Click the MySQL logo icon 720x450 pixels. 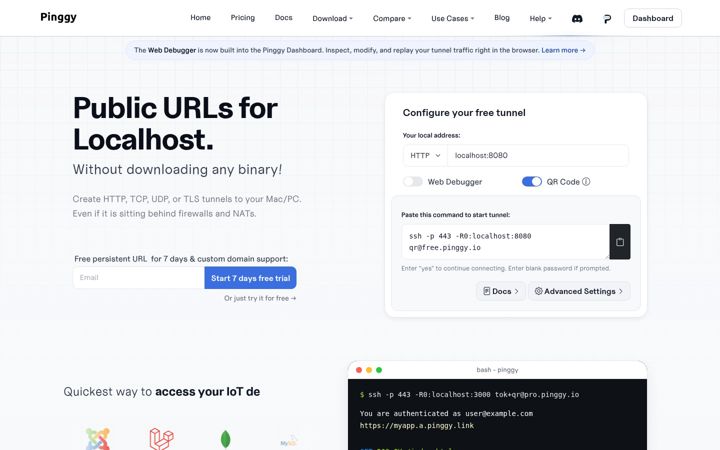(x=289, y=442)
